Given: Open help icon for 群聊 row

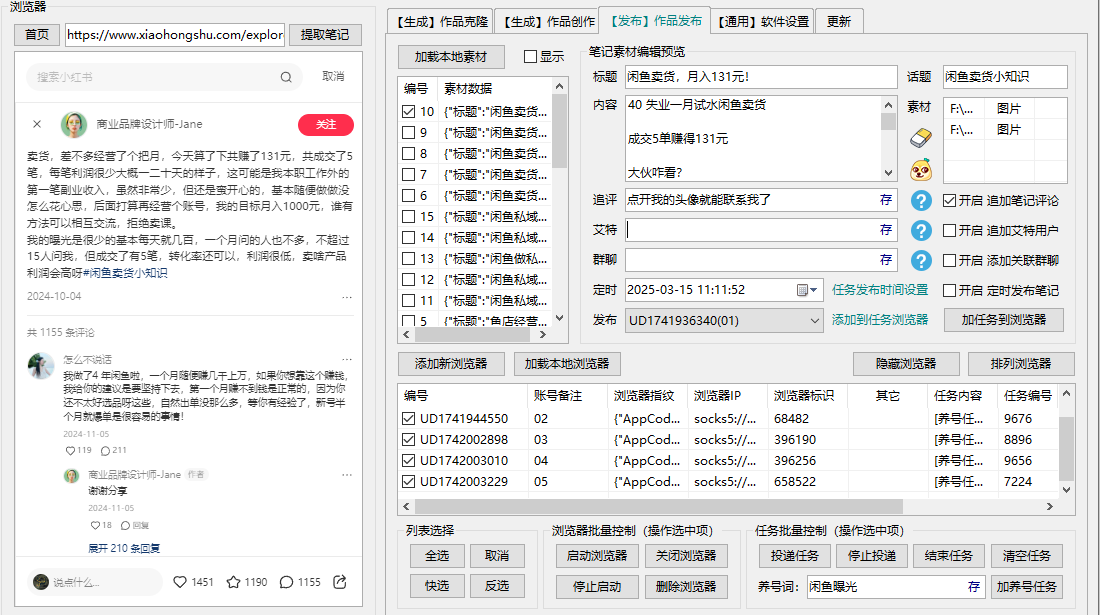Looking at the screenshot, I should pyautogui.click(x=920, y=261).
